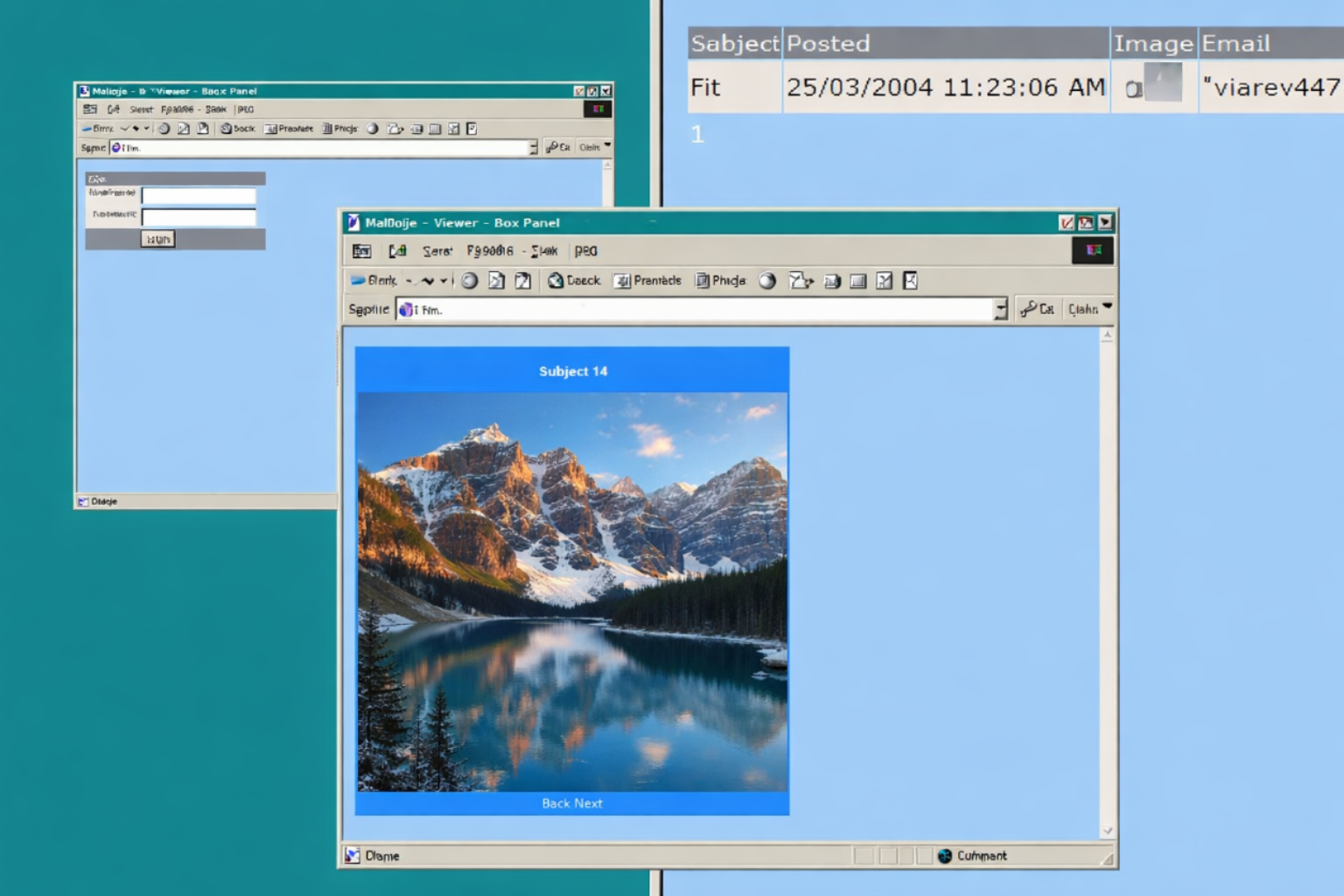Viewport: 1344px width, 896px height.
Task: Click the Mail envelope icon on the toolbar
Action: [800, 280]
